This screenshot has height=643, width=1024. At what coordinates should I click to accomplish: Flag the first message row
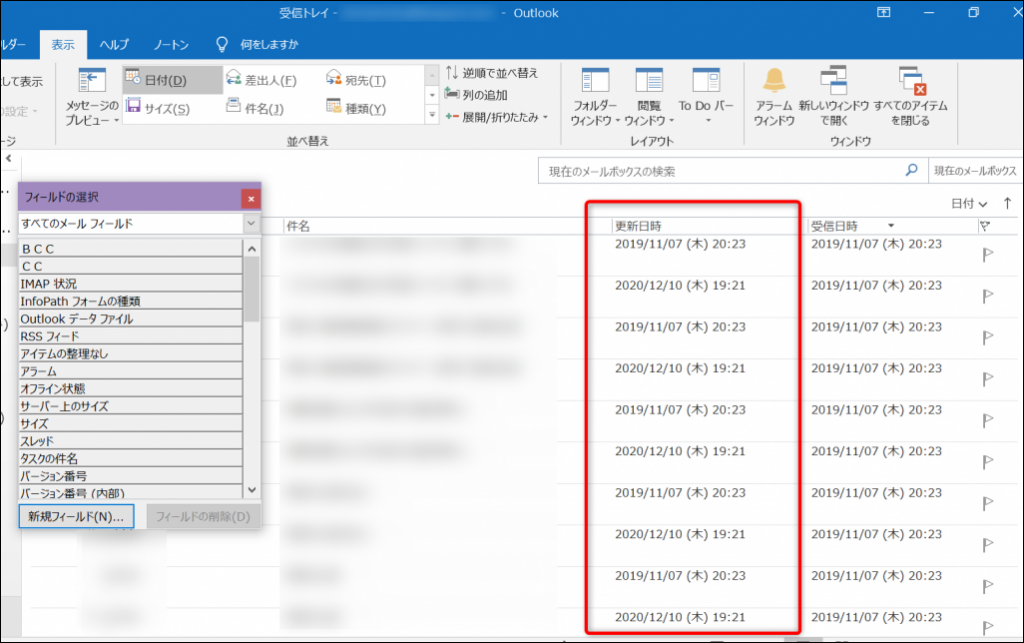click(x=988, y=255)
